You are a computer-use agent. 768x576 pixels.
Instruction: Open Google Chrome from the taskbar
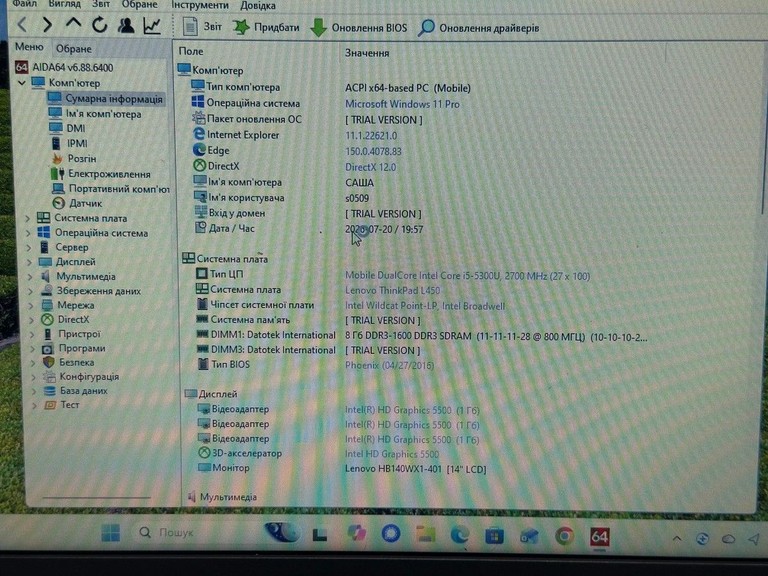(564, 536)
